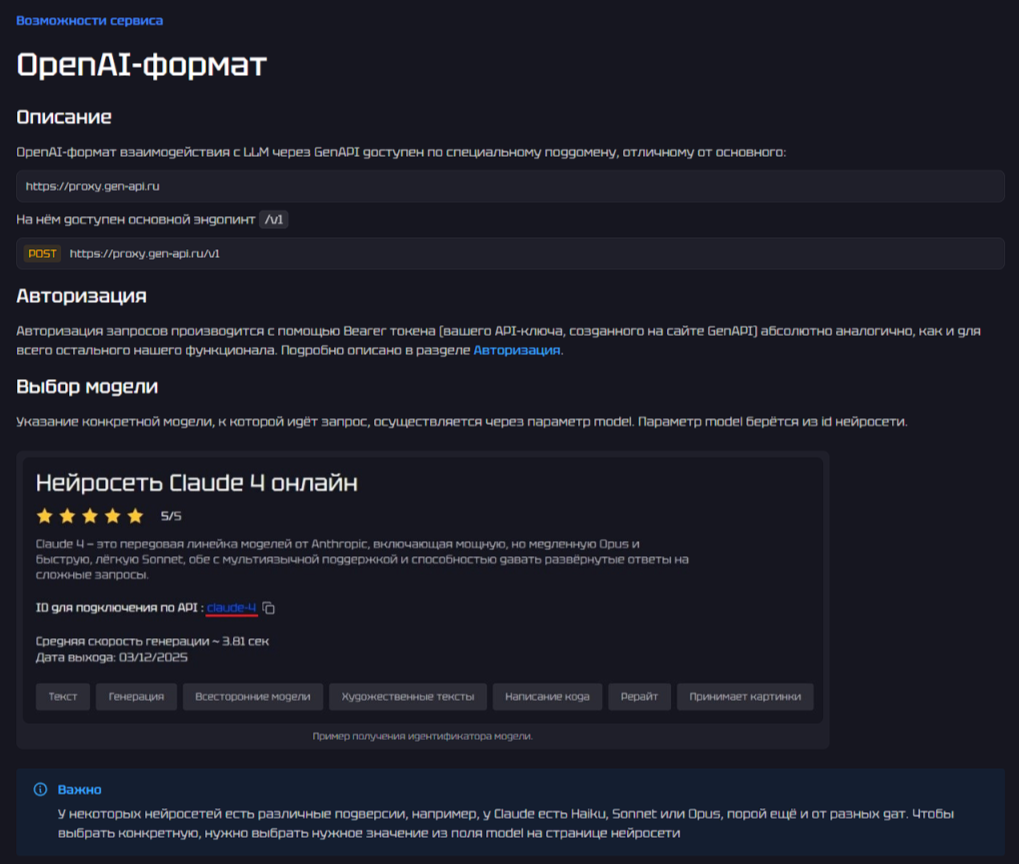The height and width of the screenshot is (864, 1019).
Task: Pick the Художественные тексты tag
Action: coord(408,697)
